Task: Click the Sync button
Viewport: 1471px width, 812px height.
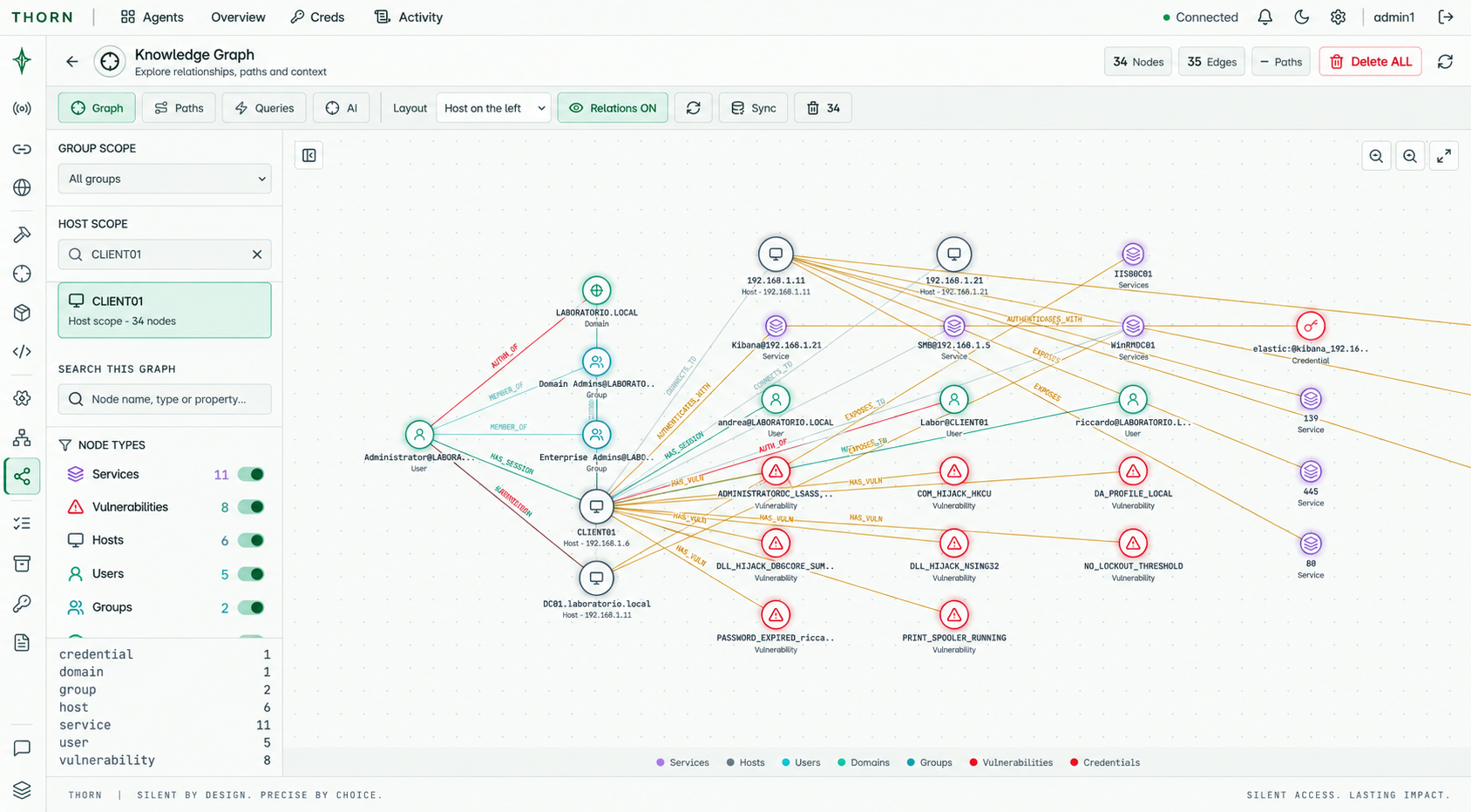Action: 754,108
